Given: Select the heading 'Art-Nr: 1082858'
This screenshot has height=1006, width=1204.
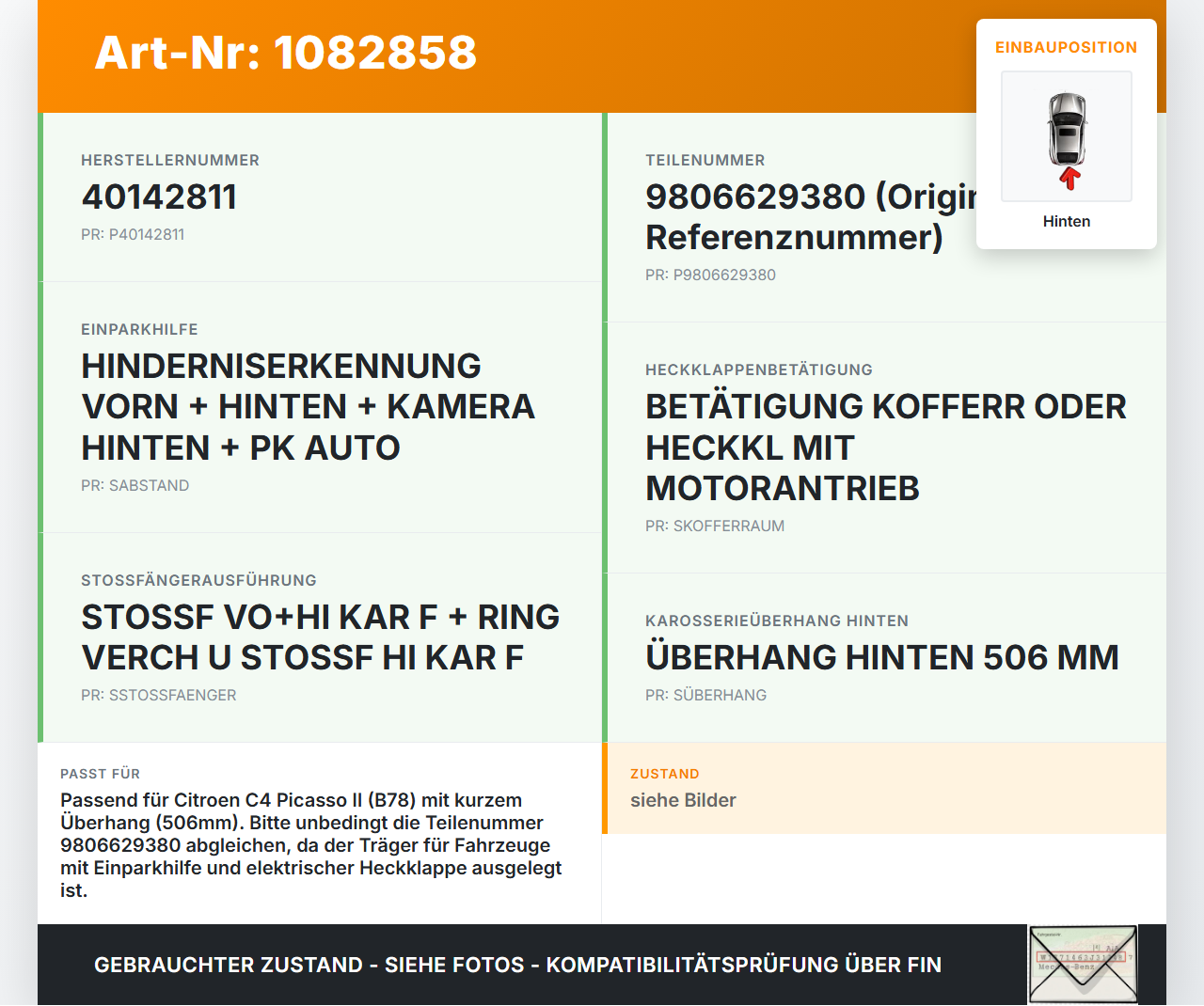Looking at the screenshot, I should (286, 53).
